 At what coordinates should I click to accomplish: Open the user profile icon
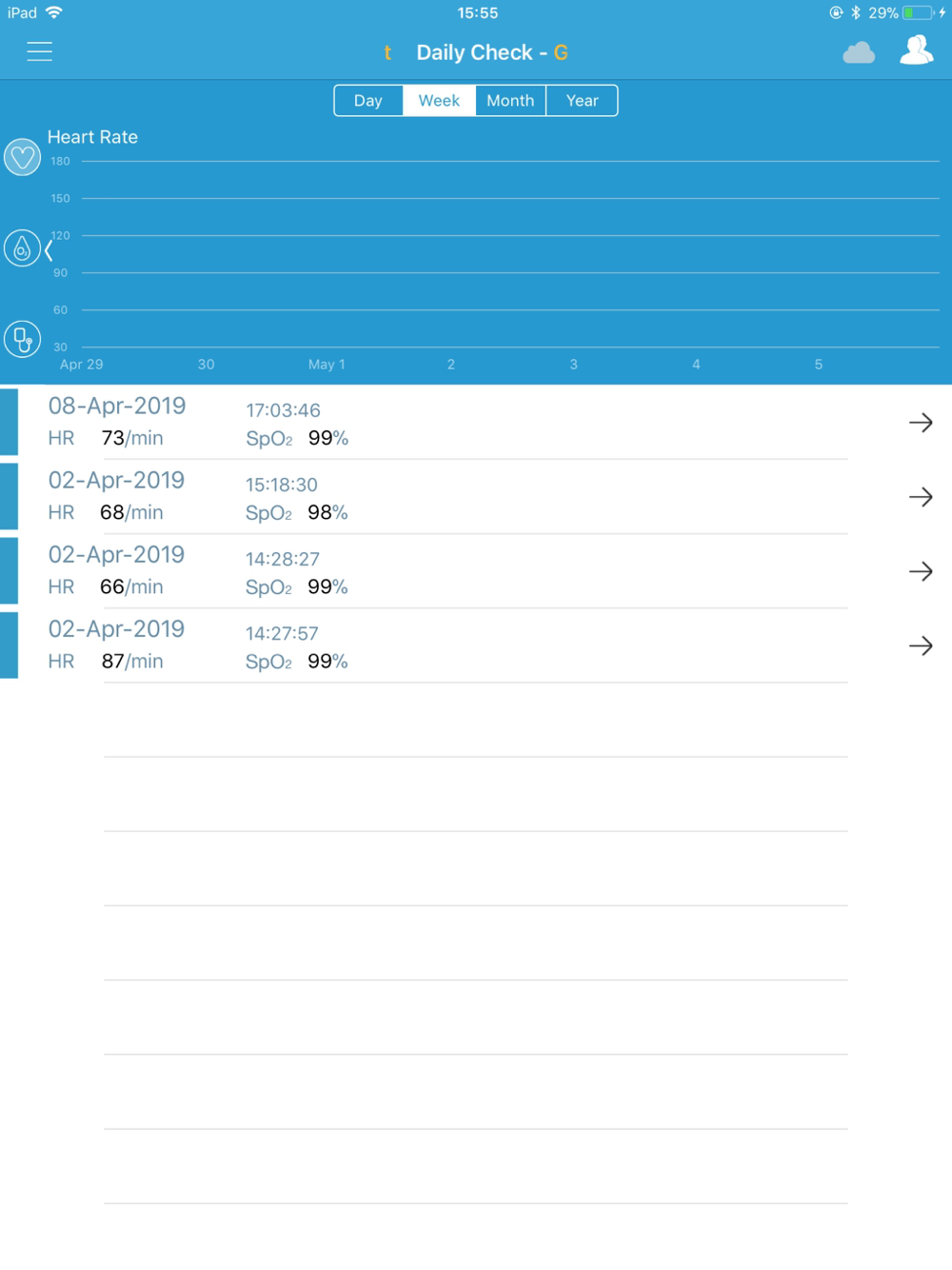tap(916, 50)
